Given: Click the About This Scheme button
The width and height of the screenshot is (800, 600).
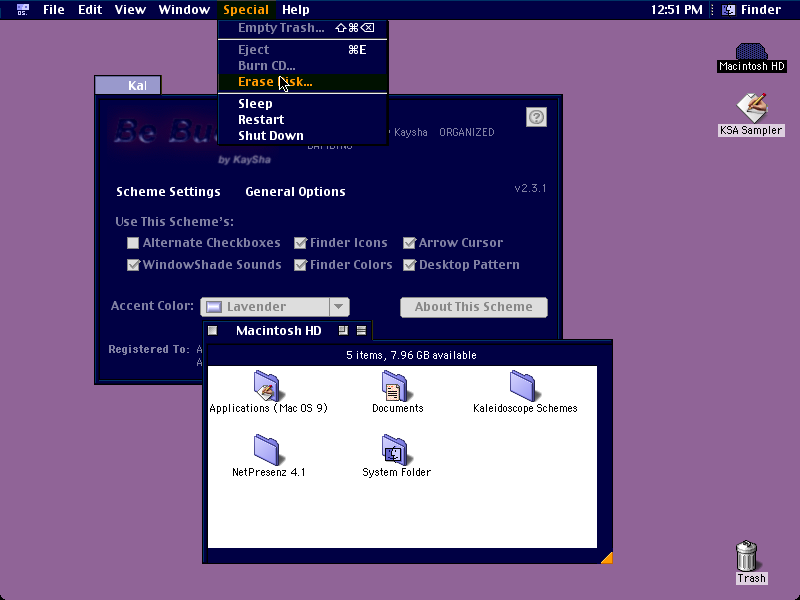Looking at the screenshot, I should point(474,307).
